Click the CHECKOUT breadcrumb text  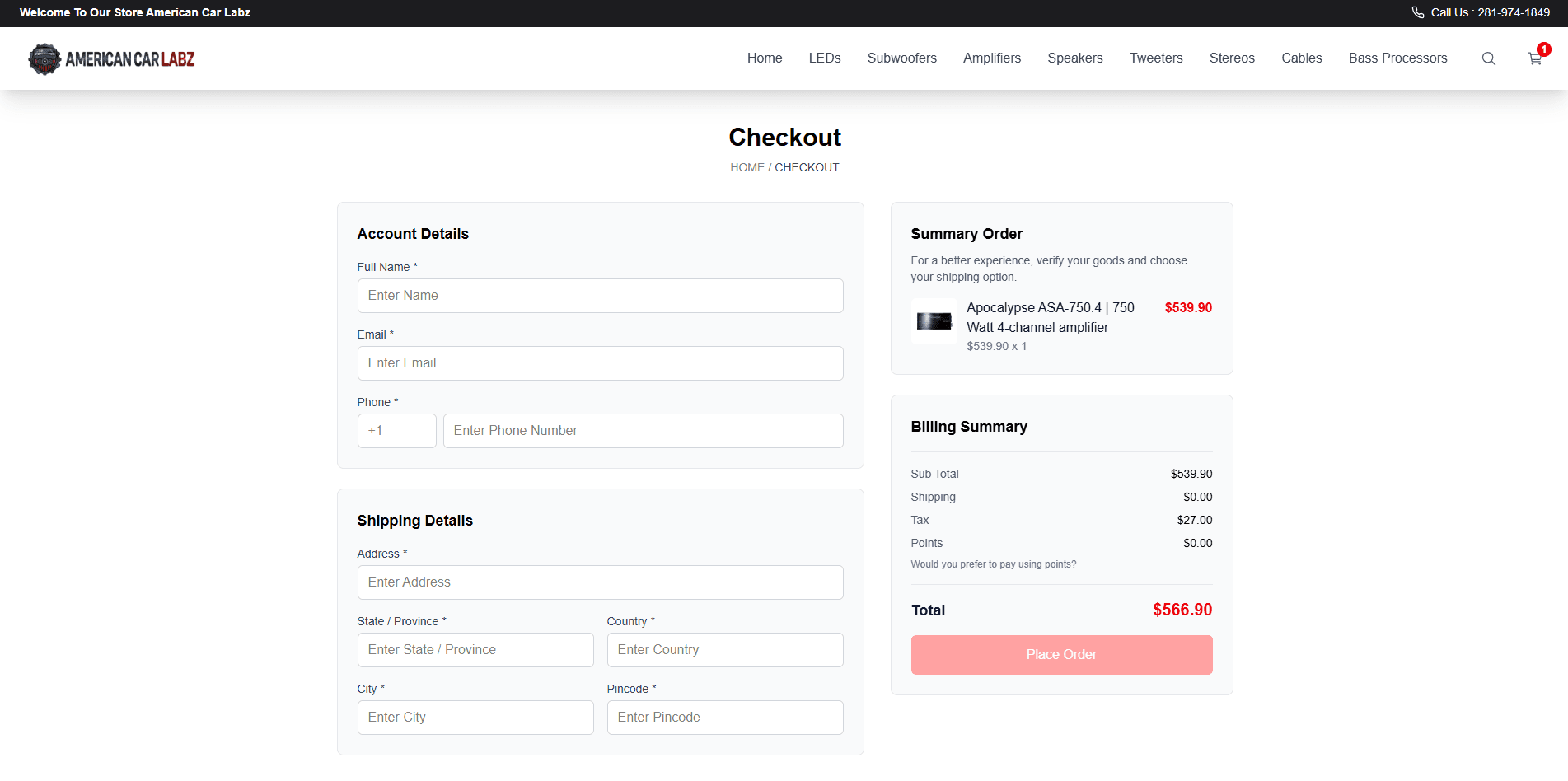click(807, 167)
